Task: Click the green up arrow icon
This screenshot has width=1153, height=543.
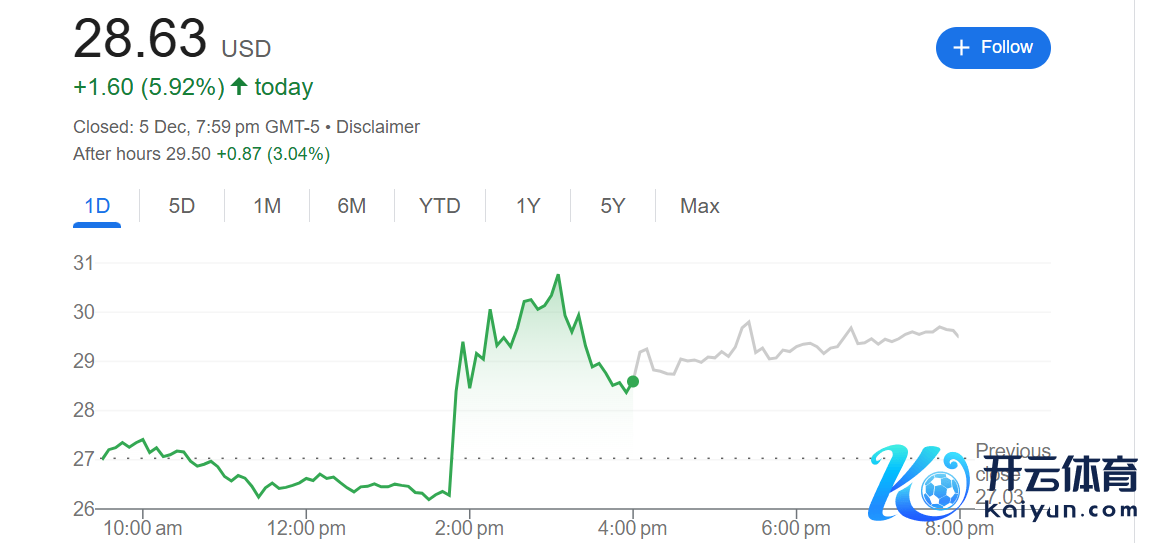Action: pyautogui.click(x=239, y=87)
